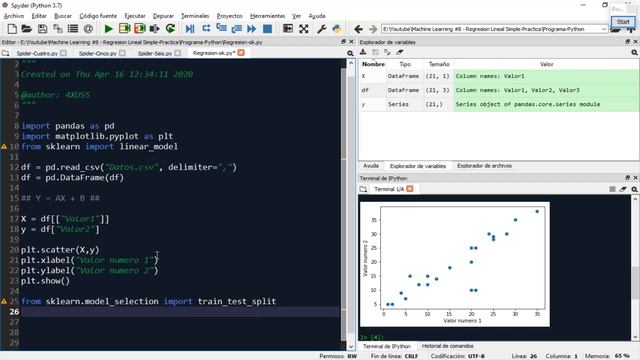Select variable y Series row
Viewport: 640px width, 360px height.
click(x=499, y=104)
